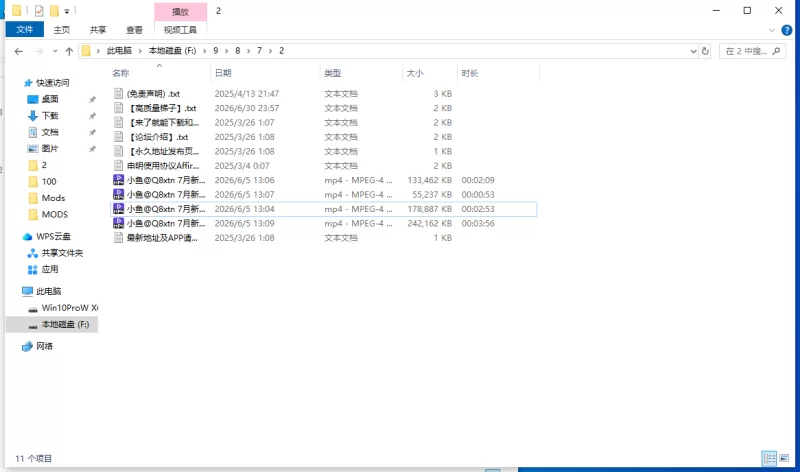
Task: Open the quick access toolbar customize dropdown
Action: (x=67, y=11)
